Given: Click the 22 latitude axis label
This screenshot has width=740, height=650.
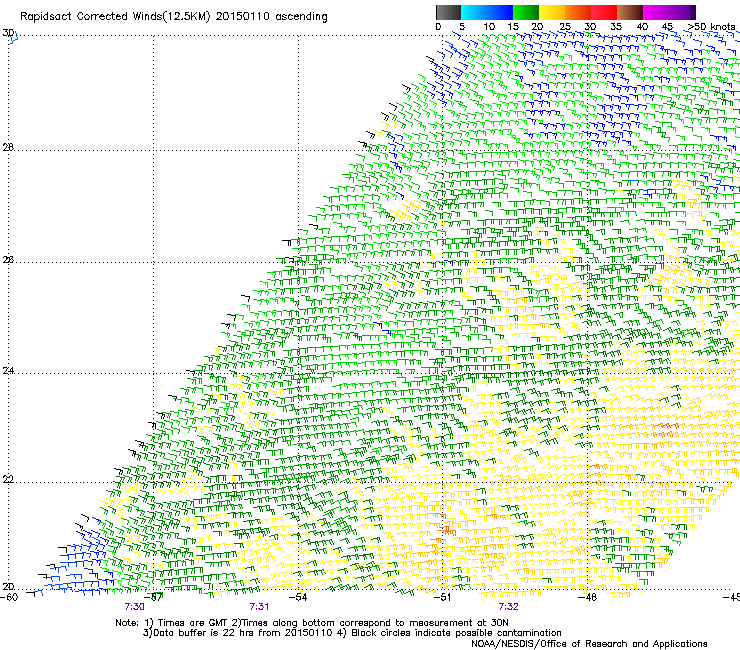Looking at the screenshot, I should [x=8, y=480].
